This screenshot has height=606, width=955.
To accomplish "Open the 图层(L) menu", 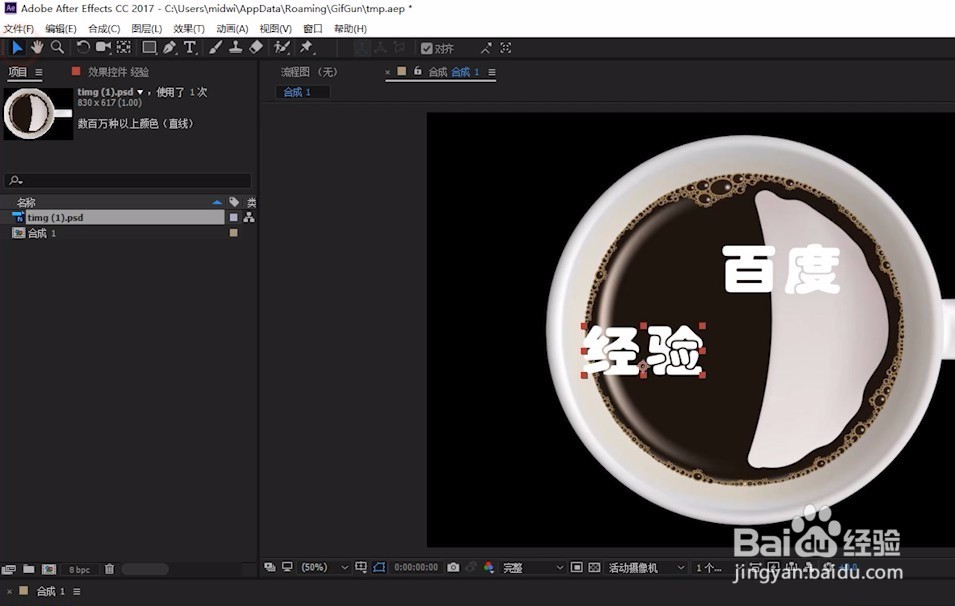I will coord(147,29).
